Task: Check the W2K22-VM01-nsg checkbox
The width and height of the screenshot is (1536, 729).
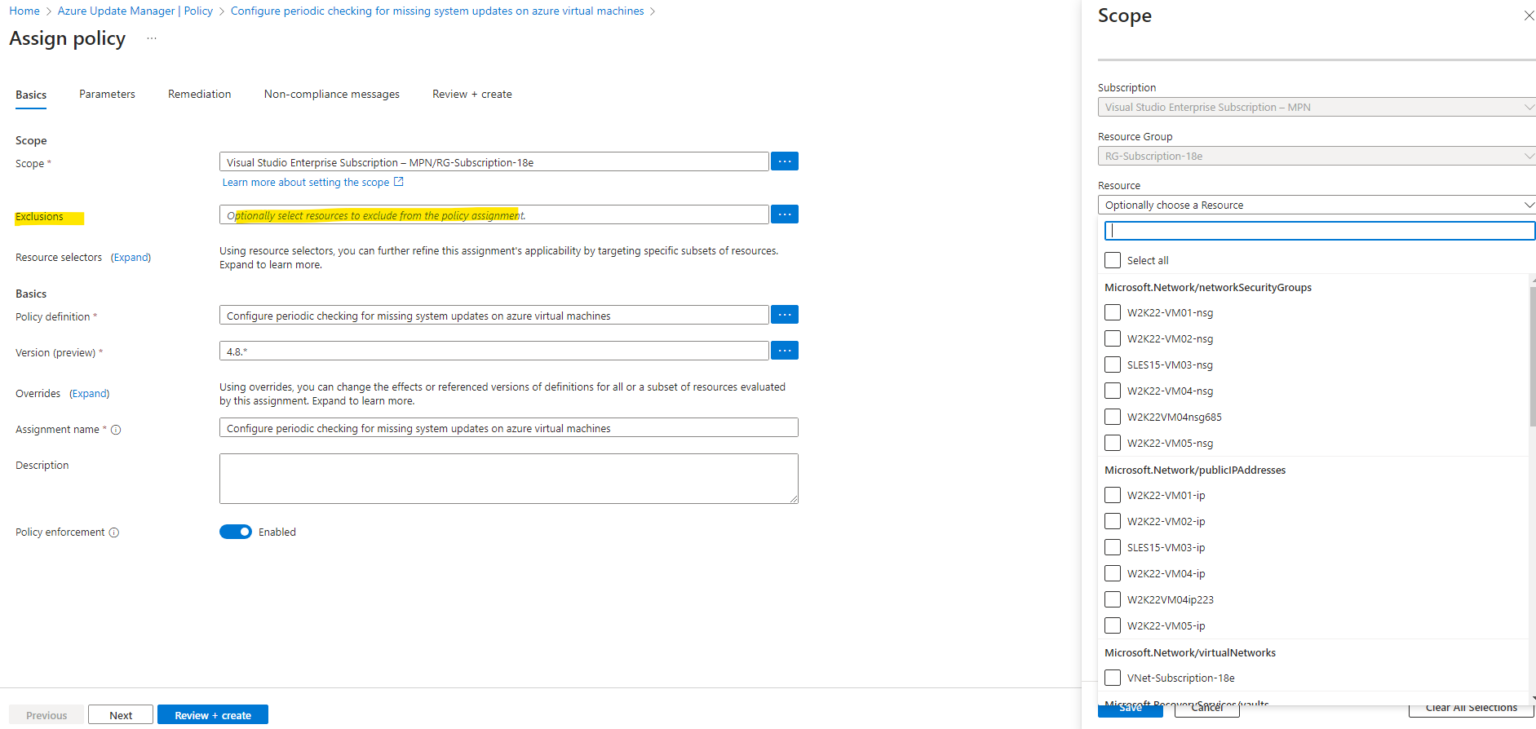Action: coord(1112,312)
